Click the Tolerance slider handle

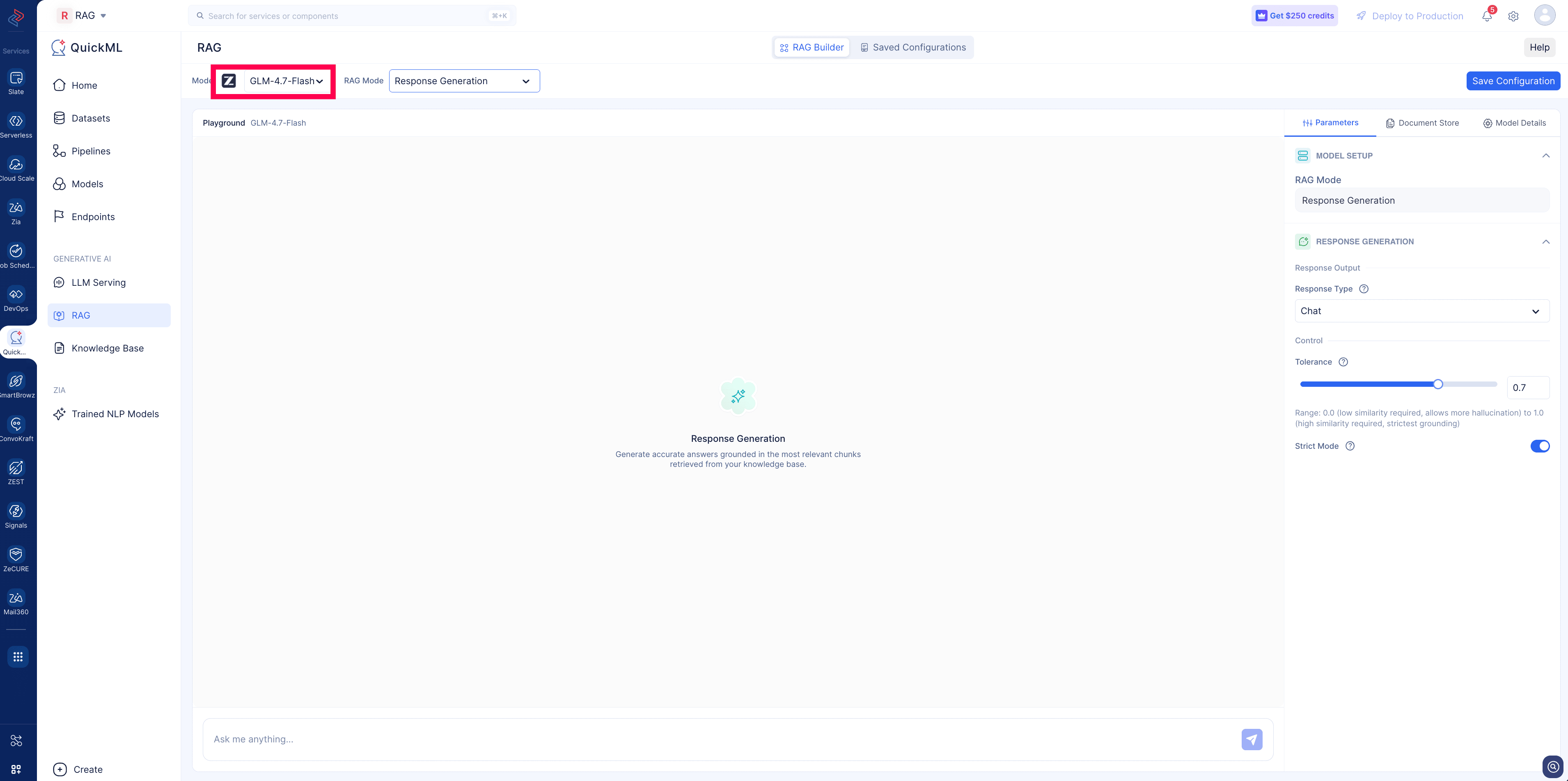[1438, 384]
